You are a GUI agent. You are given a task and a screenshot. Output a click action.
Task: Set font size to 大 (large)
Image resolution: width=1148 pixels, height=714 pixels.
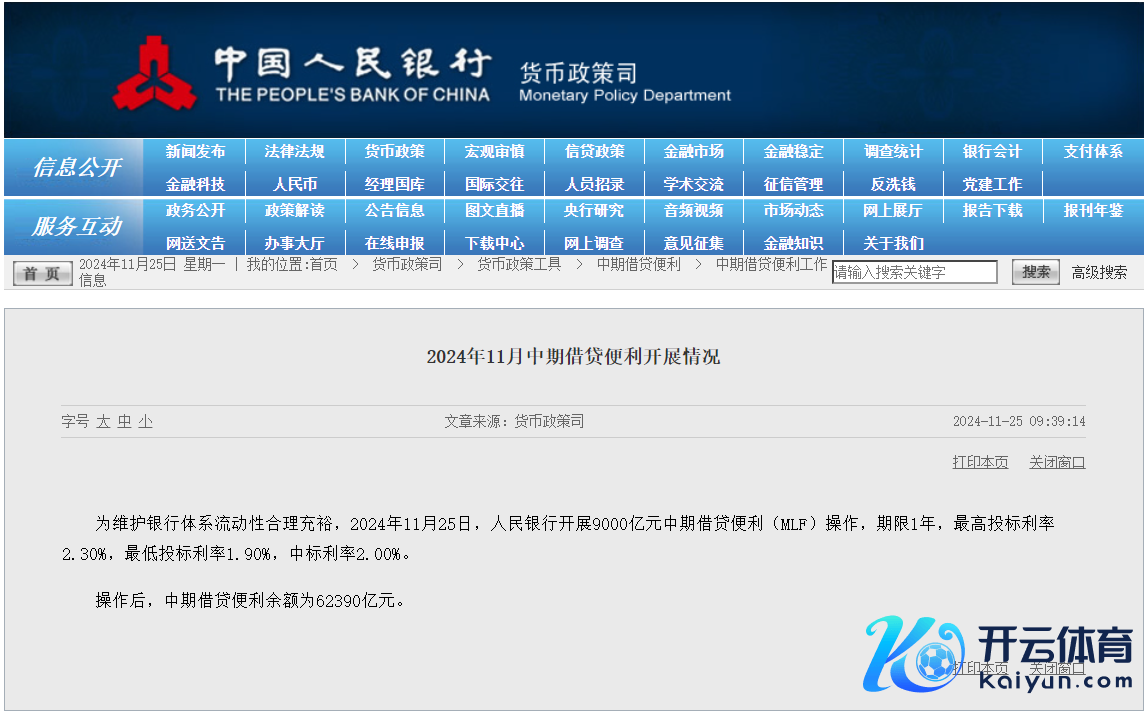click(103, 422)
